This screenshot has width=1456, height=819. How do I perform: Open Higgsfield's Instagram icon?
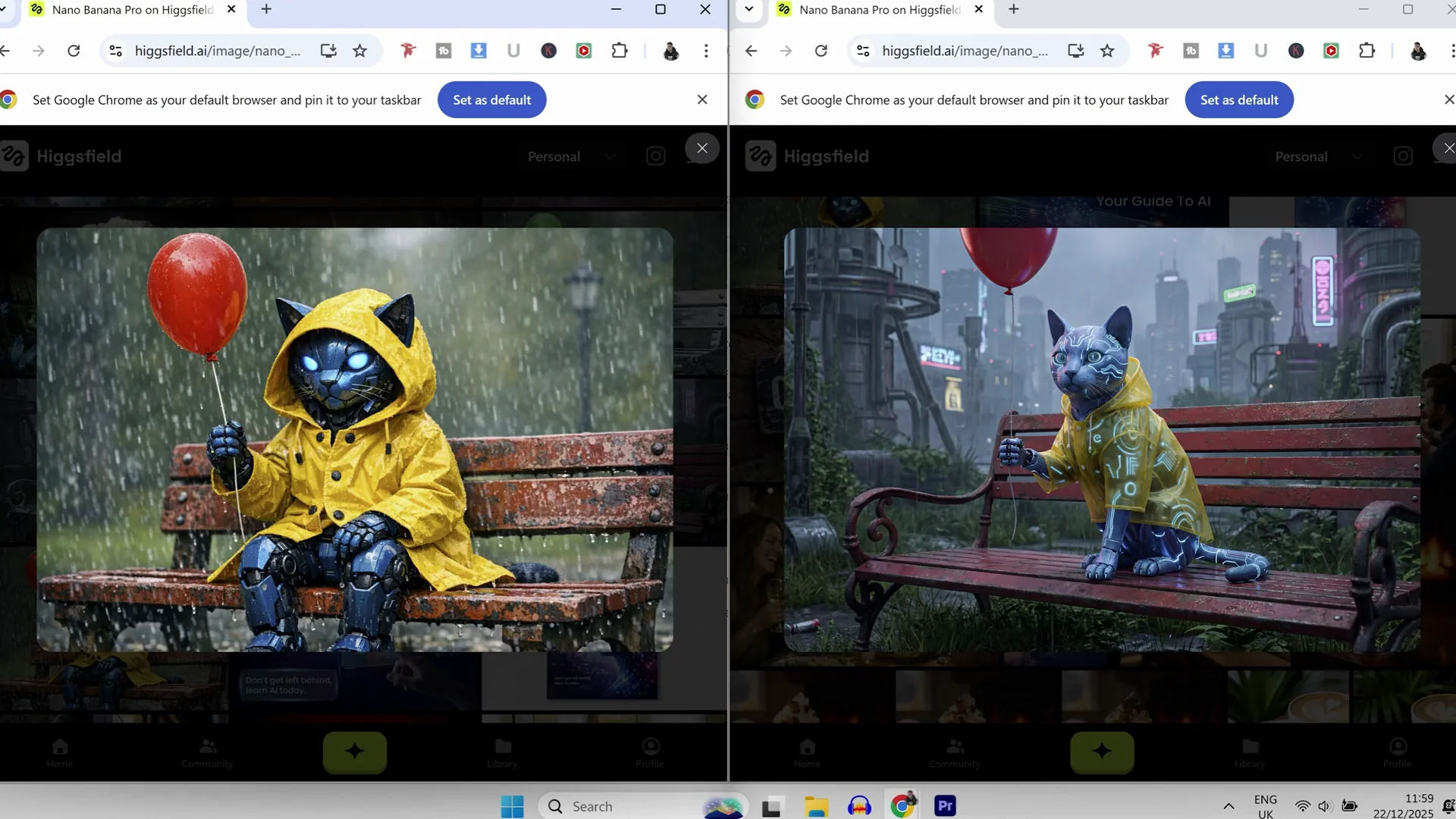tap(655, 155)
